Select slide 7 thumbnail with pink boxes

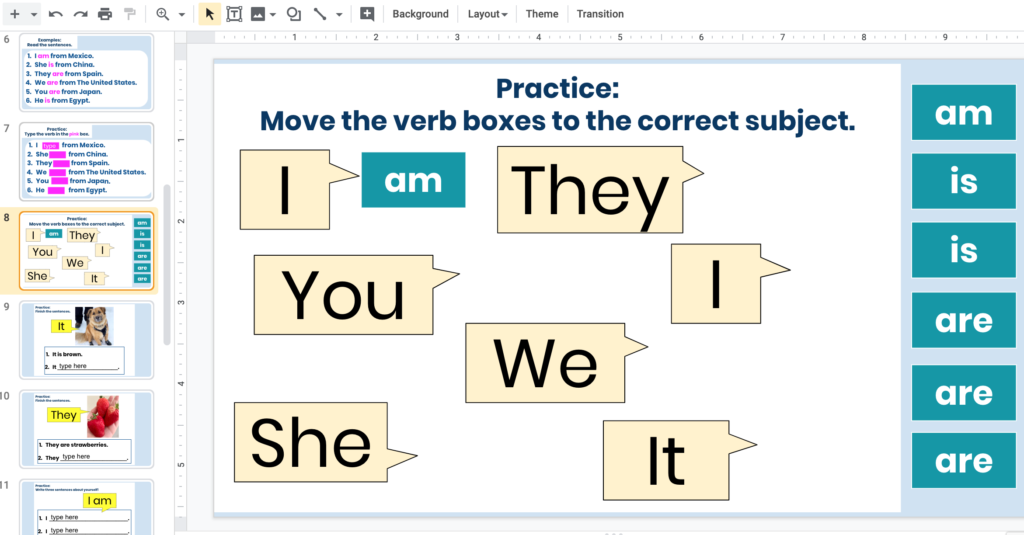[87, 161]
